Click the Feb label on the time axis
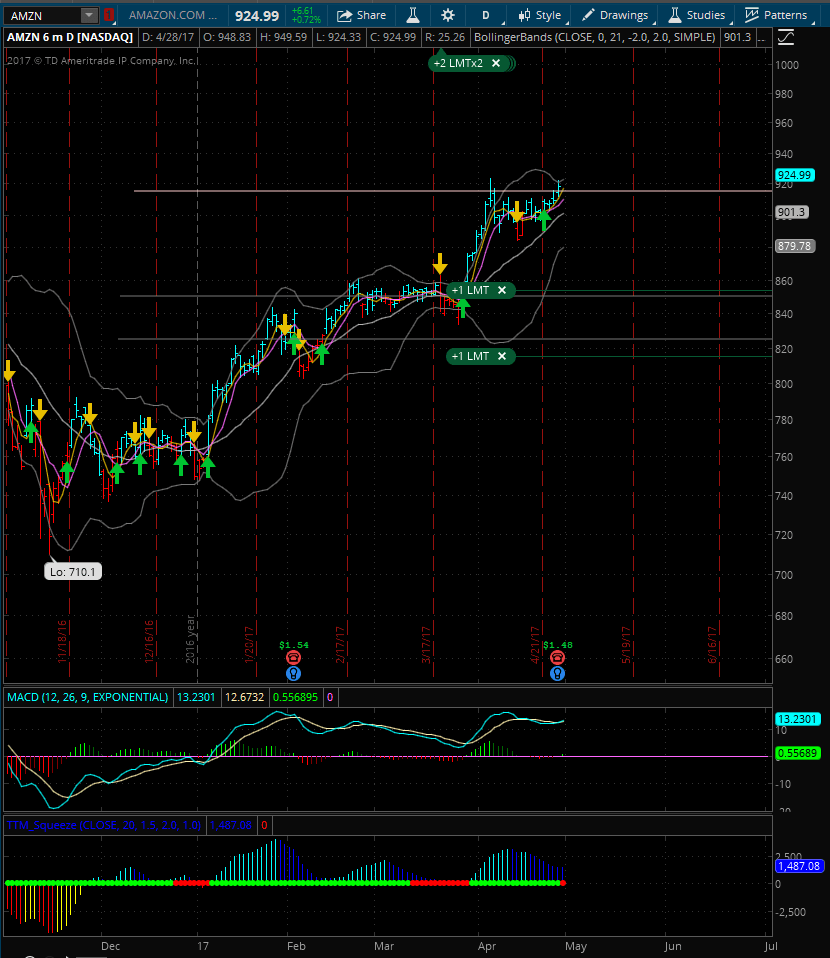Screen dimensions: 830x958 296,946
